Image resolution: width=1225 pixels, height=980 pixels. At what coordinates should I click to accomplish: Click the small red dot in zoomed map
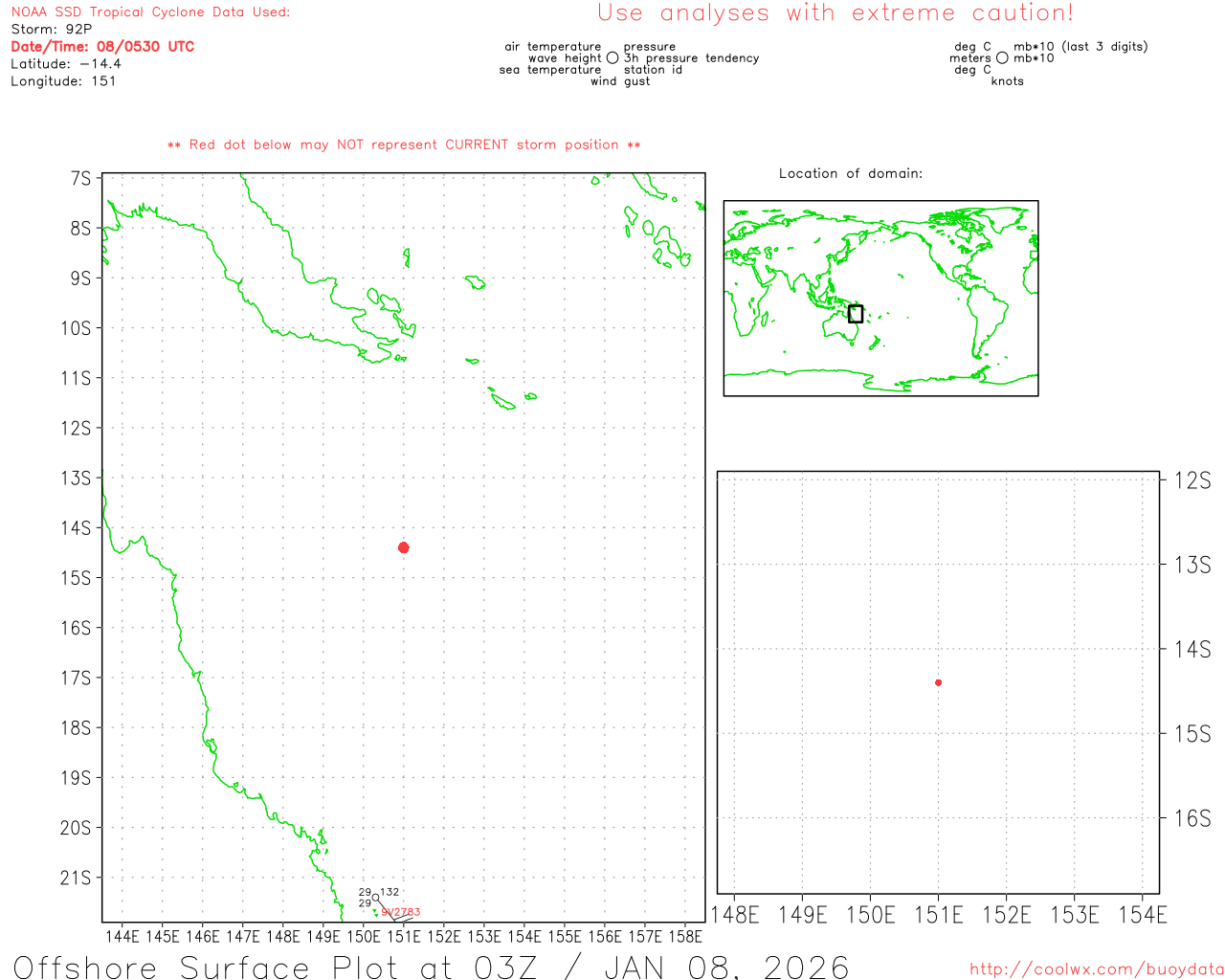(938, 682)
